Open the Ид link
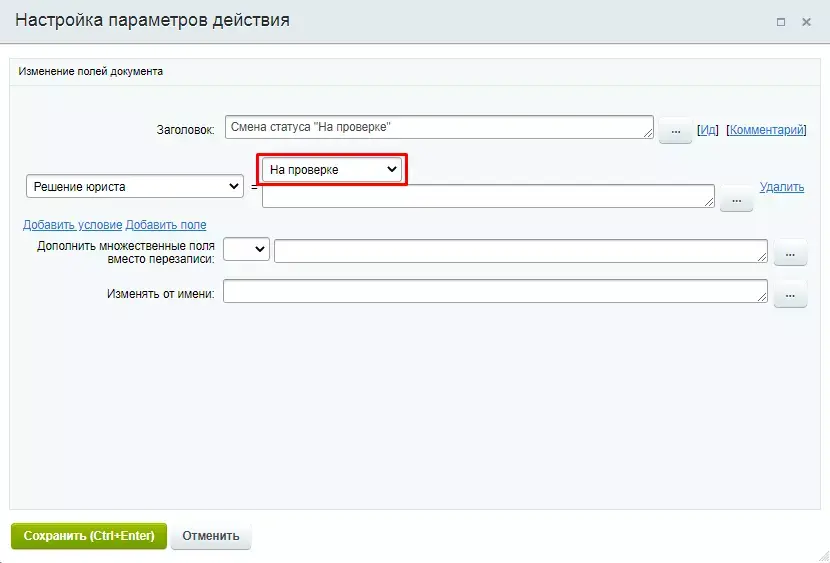The image size is (830, 563). pyautogui.click(x=708, y=130)
